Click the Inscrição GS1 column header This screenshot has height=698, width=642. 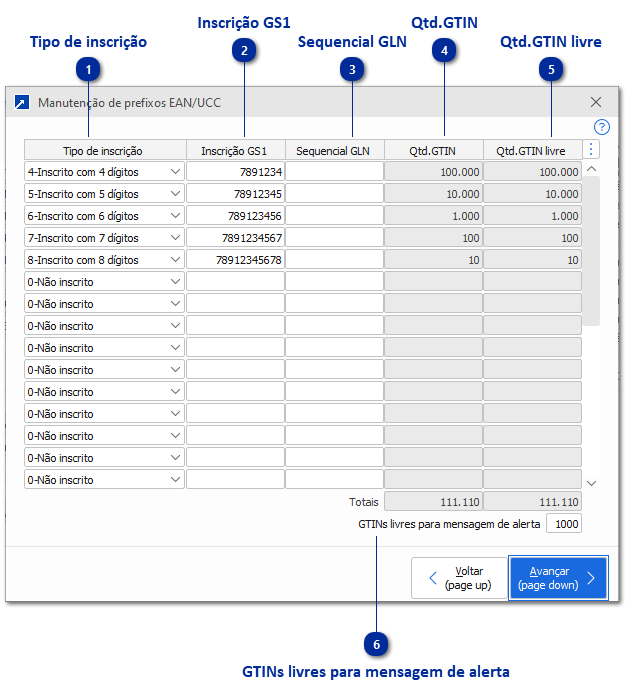tap(235, 150)
